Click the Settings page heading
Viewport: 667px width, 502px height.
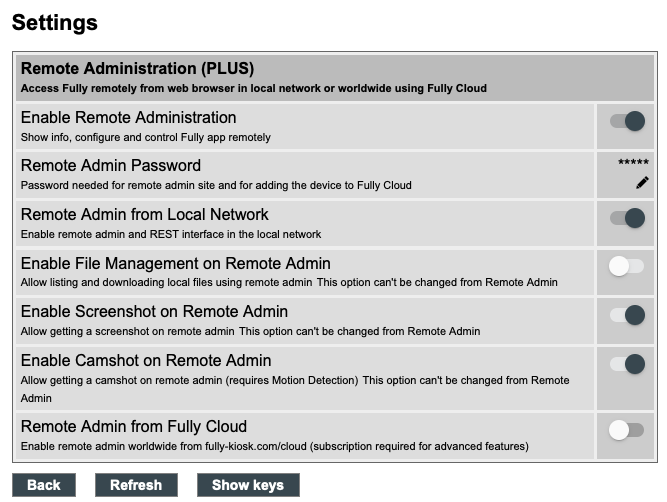tap(55, 22)
